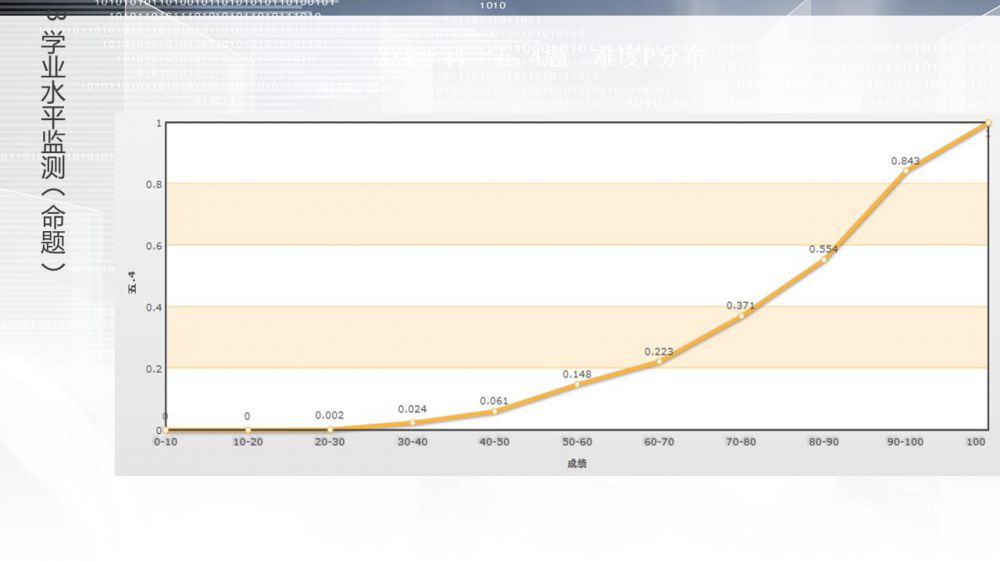The height and width of the screenshot is (562, 1000).
Task: Select the 0.002 data point marker
Action: coord(330,429)
